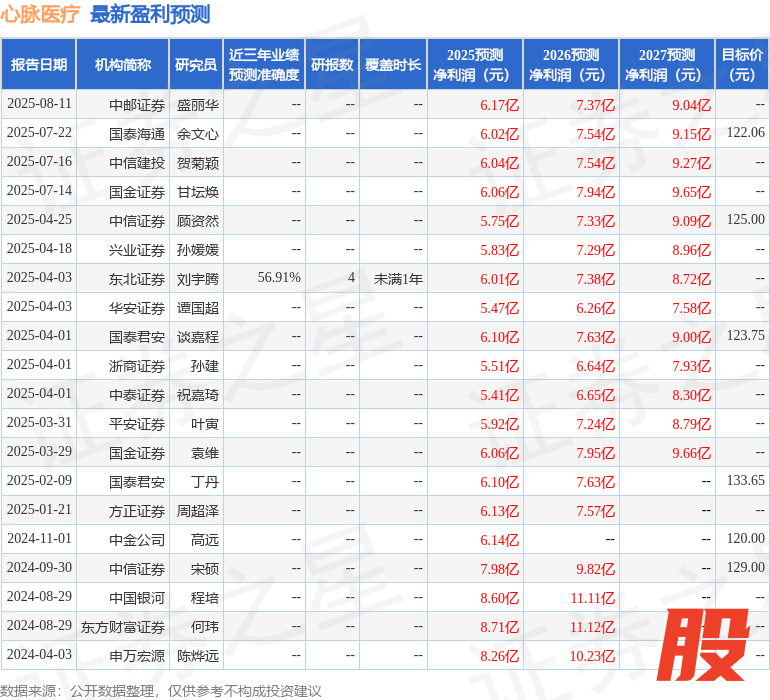Click the 2025预测净利润 column header
Screen dimensions: 770x700
point(475,65)
